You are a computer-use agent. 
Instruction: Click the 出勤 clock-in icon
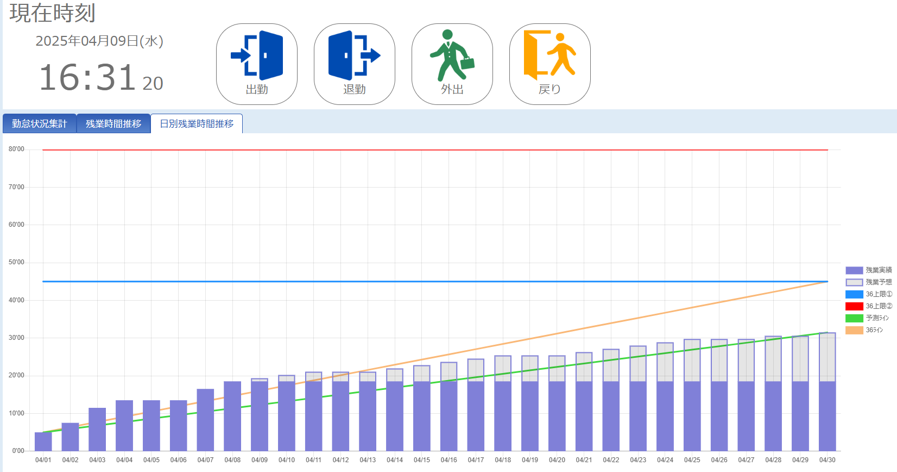point(257,63)
